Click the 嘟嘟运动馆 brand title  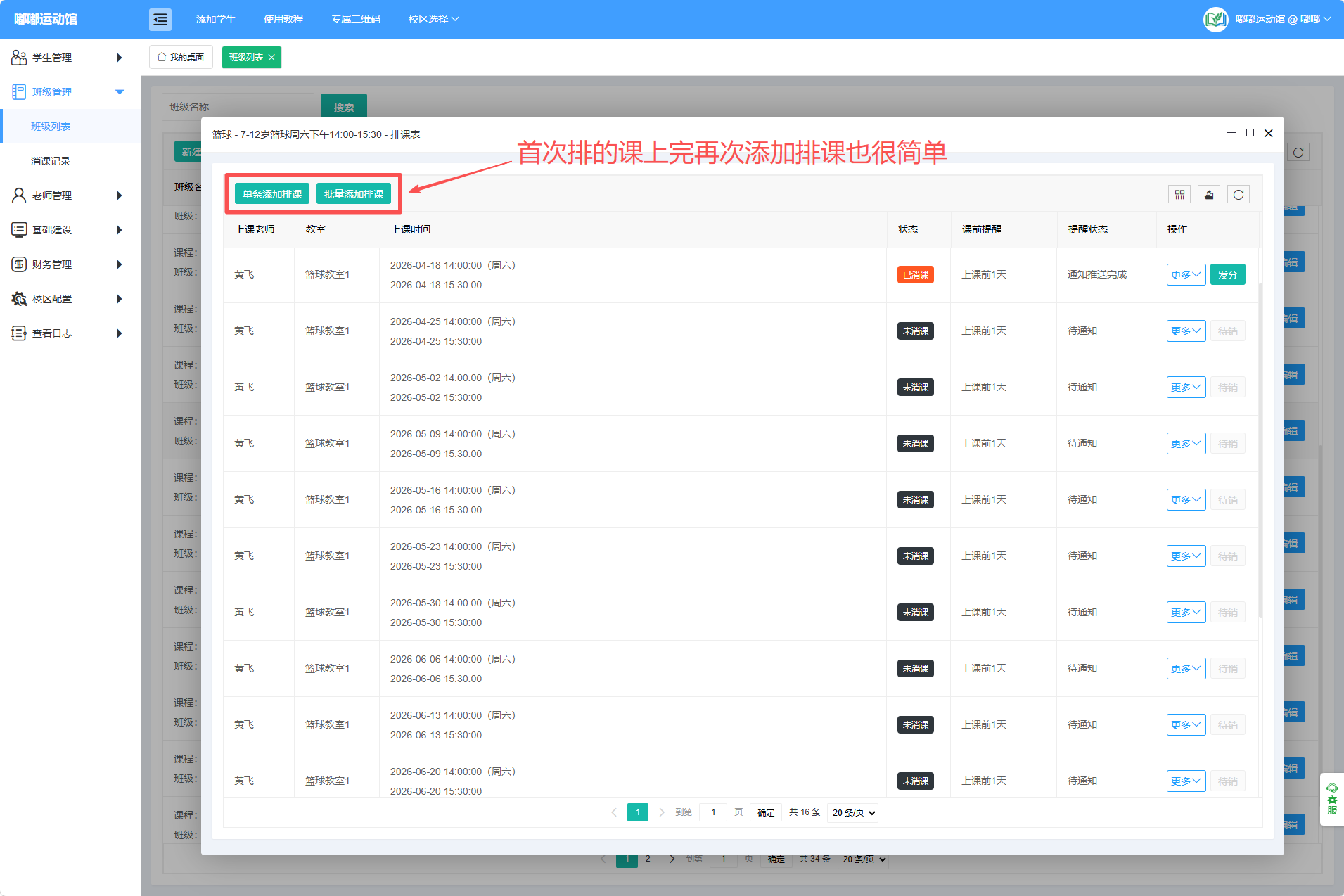[46, 19]
